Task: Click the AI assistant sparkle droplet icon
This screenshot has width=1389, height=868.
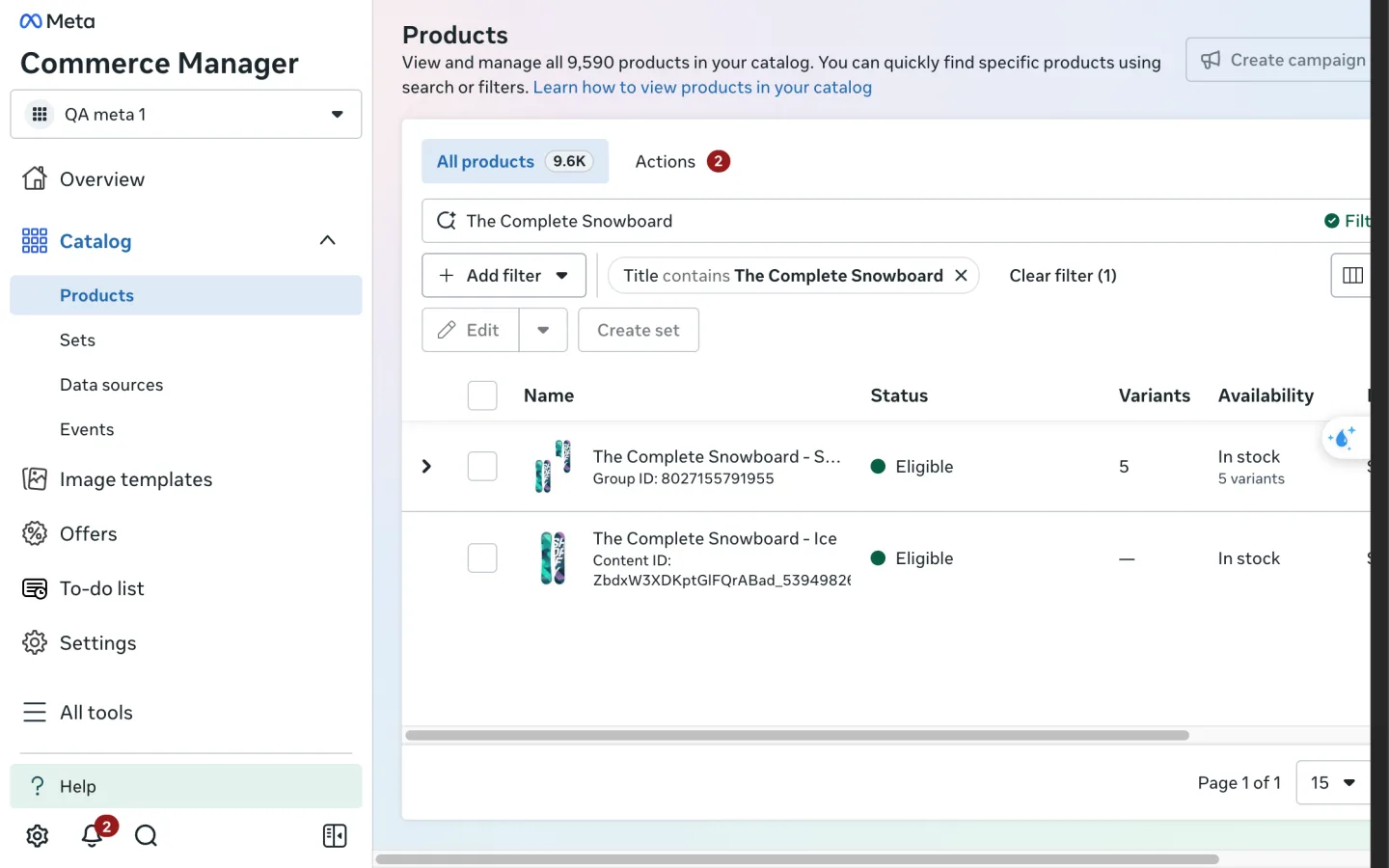Action: (1342, 439)
